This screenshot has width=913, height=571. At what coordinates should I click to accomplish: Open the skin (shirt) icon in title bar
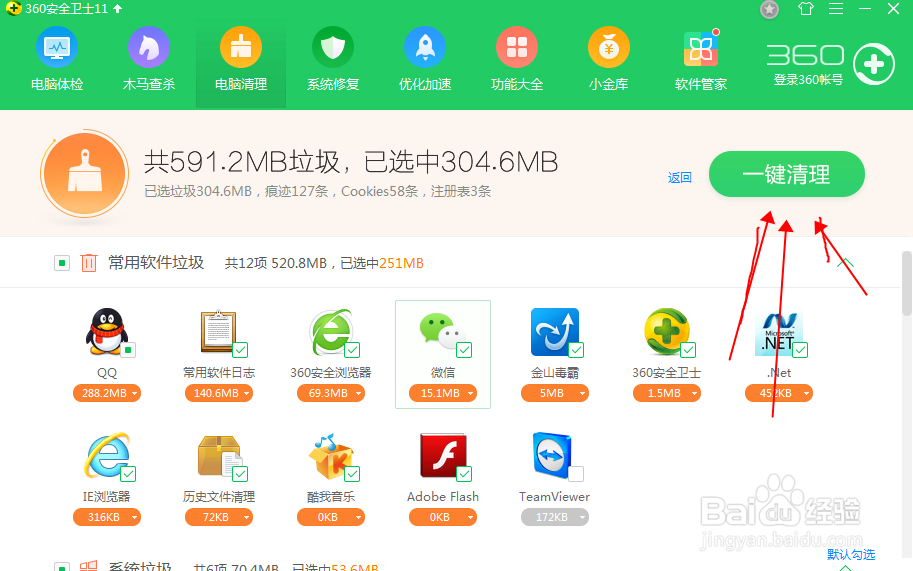806,9
